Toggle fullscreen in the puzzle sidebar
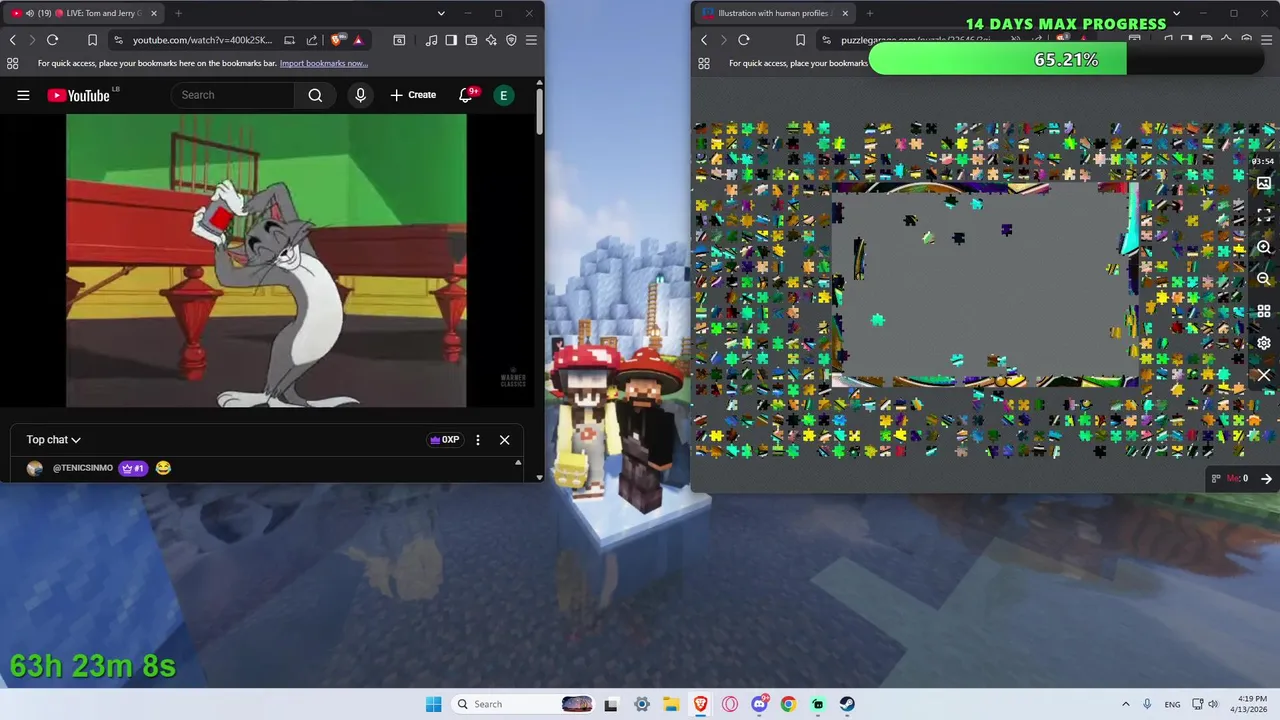This screenshot has width=1280, height=720. tap(1264, 215)
